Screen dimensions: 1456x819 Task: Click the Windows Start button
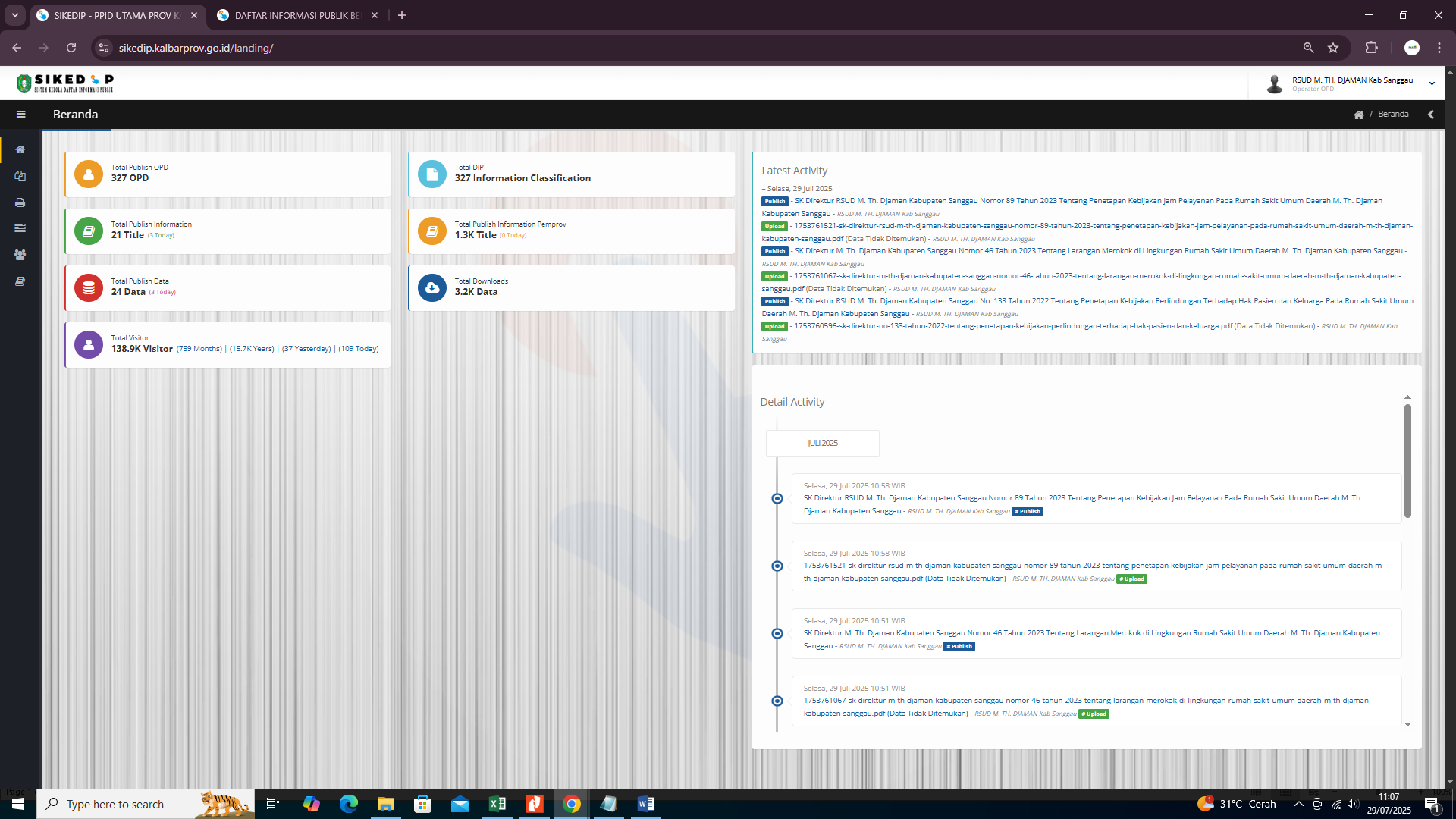point(18,804)
